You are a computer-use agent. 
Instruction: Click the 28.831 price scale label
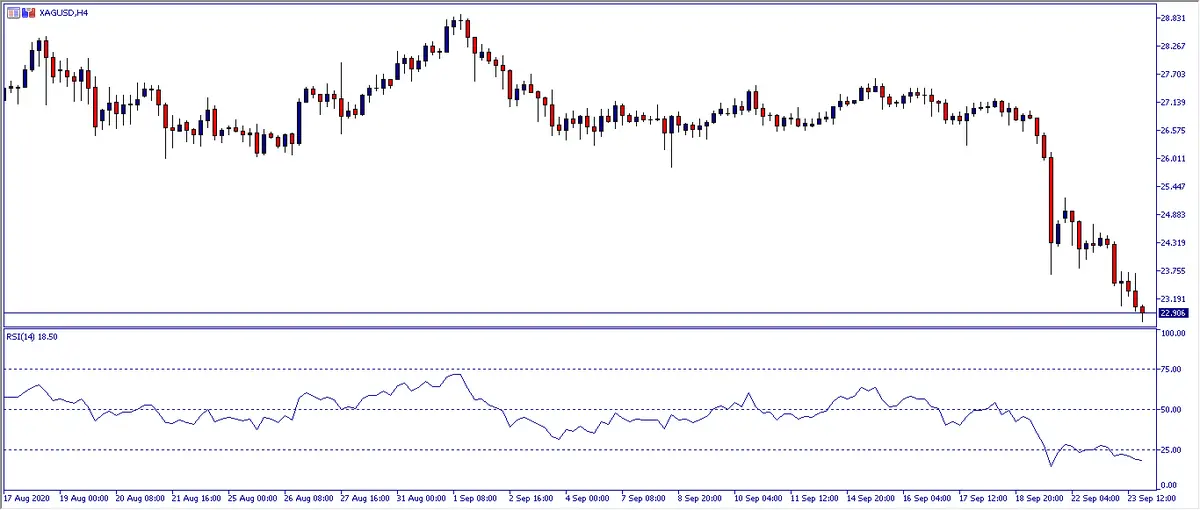(1172, 18)
